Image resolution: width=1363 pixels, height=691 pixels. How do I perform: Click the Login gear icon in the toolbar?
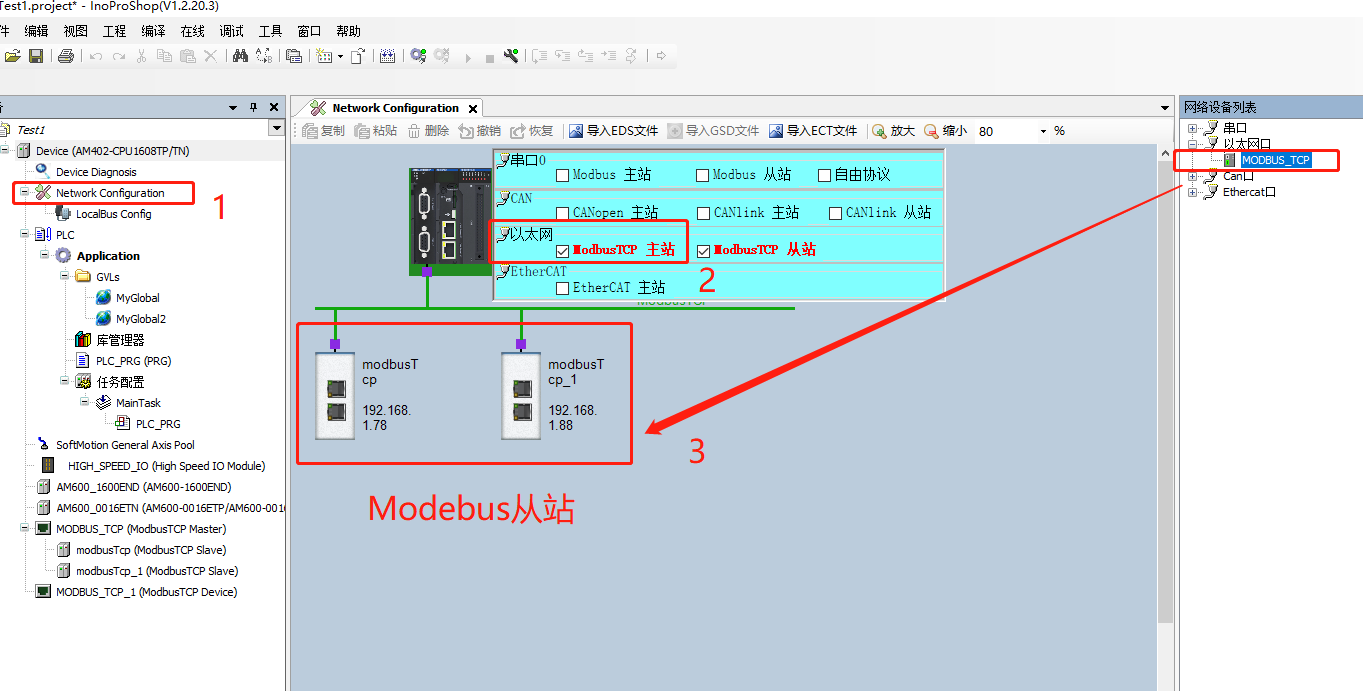click(x=418, y=56)
